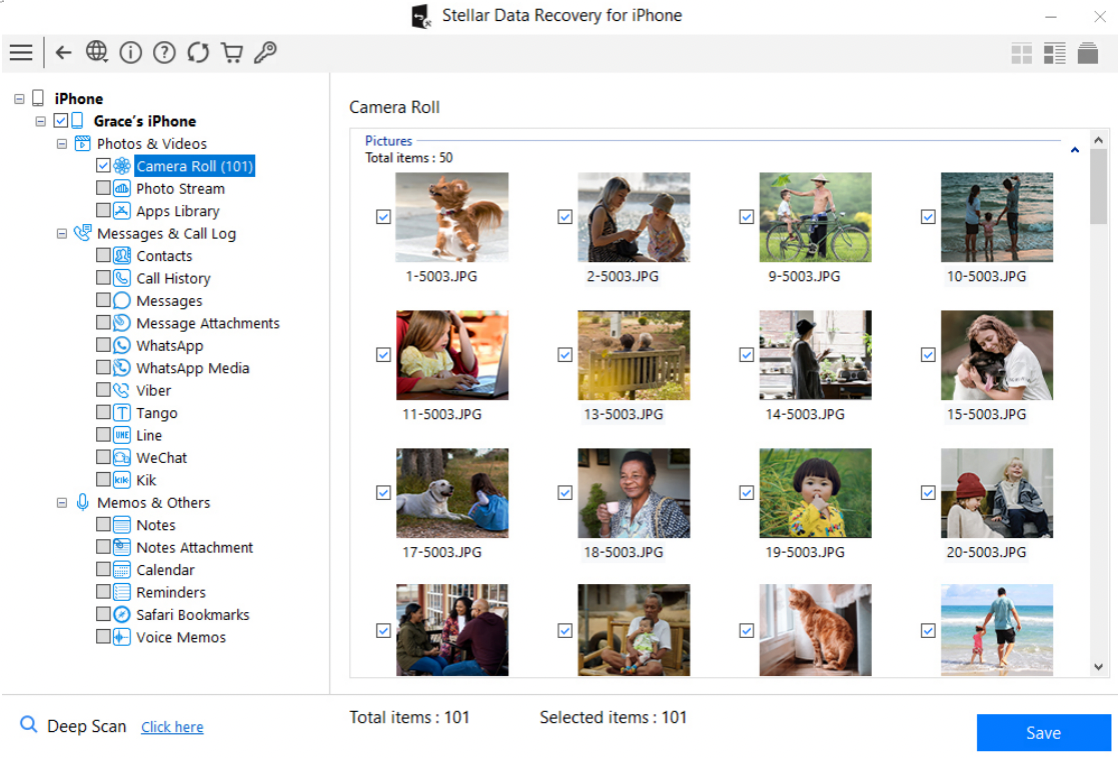
Task: Open the globe language icon
Action: [x=97, y=53]
